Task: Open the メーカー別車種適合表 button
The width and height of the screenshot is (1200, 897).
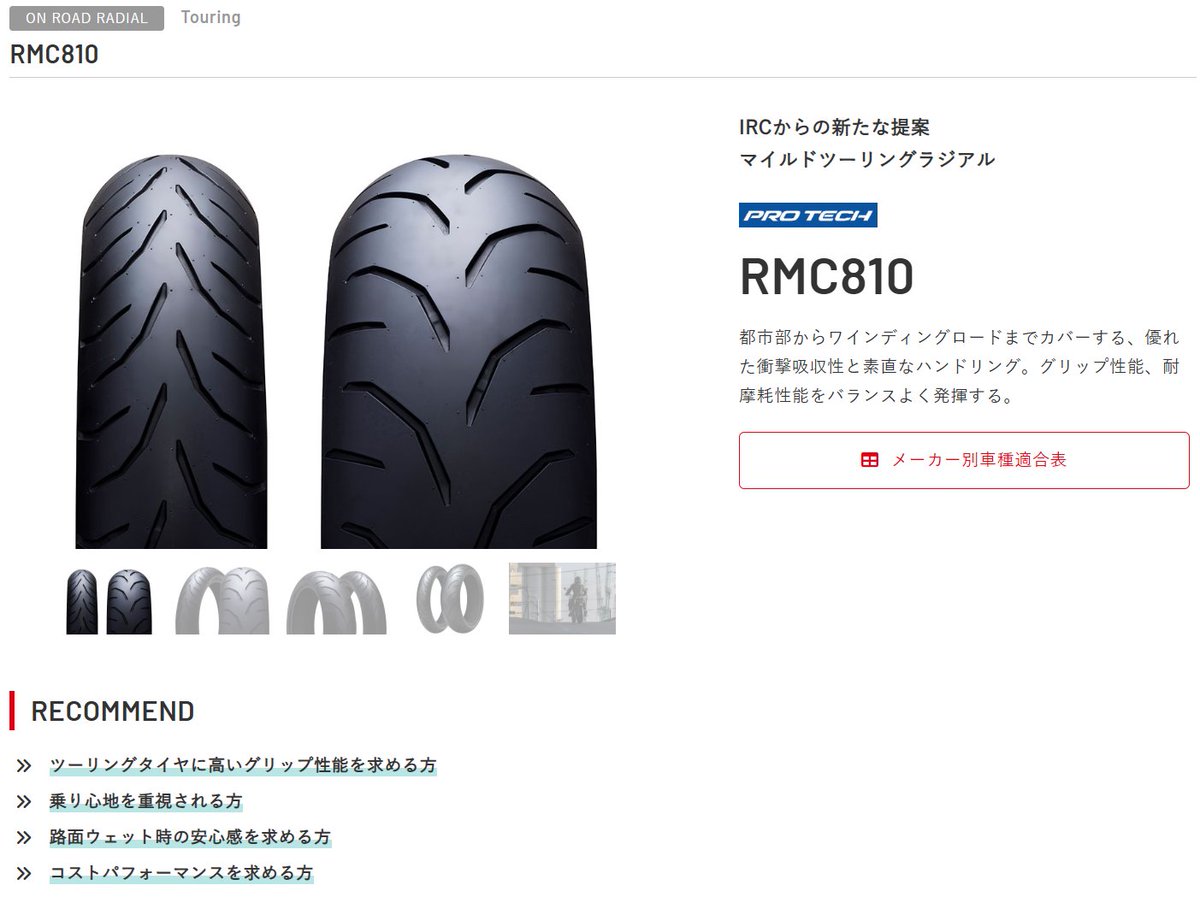Action: [964, 460]
